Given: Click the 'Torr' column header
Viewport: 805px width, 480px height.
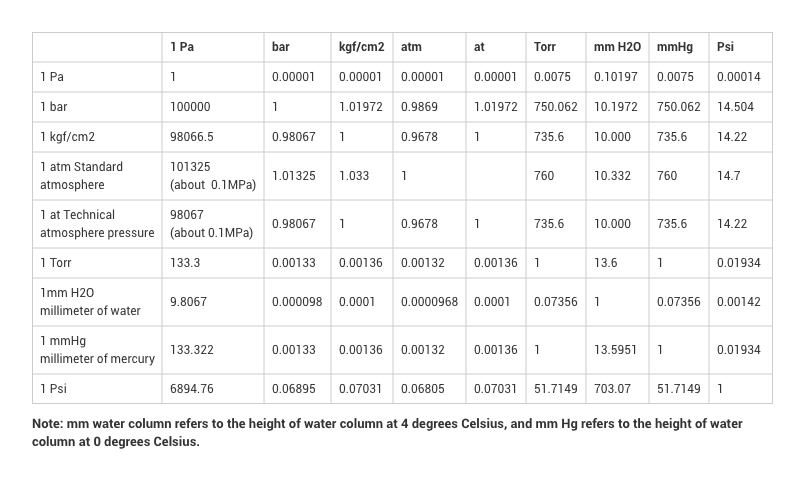Looking at the screenshot, I should 545,47.
